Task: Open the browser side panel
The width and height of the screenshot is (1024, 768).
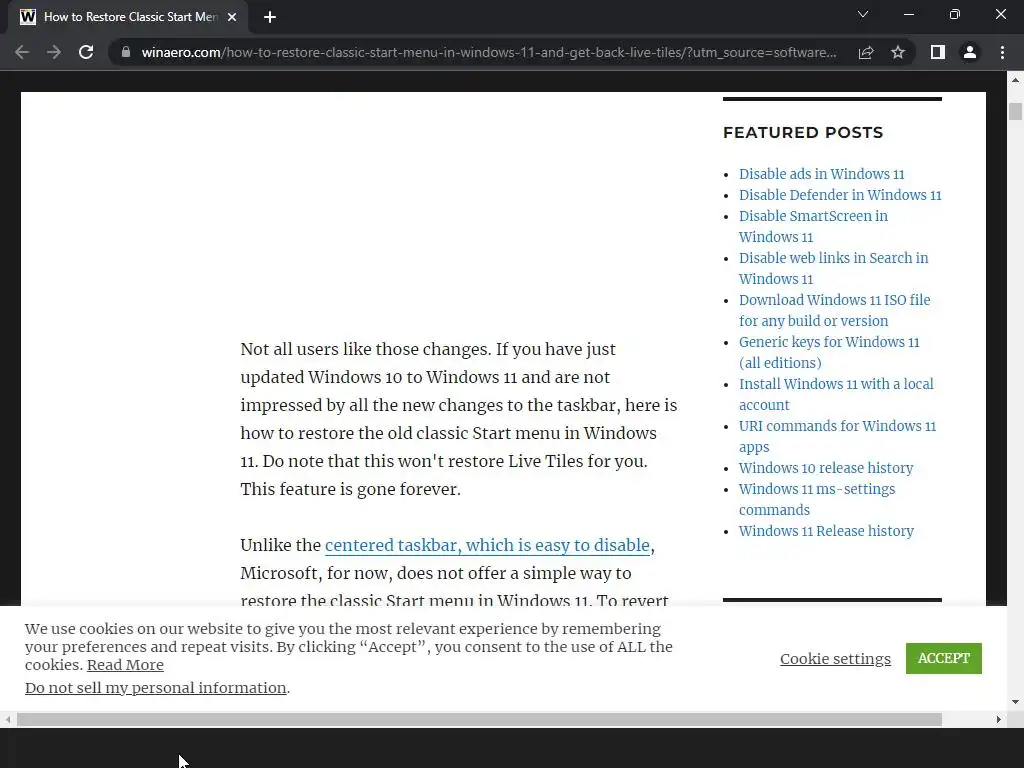Action: tap(938, 52)
